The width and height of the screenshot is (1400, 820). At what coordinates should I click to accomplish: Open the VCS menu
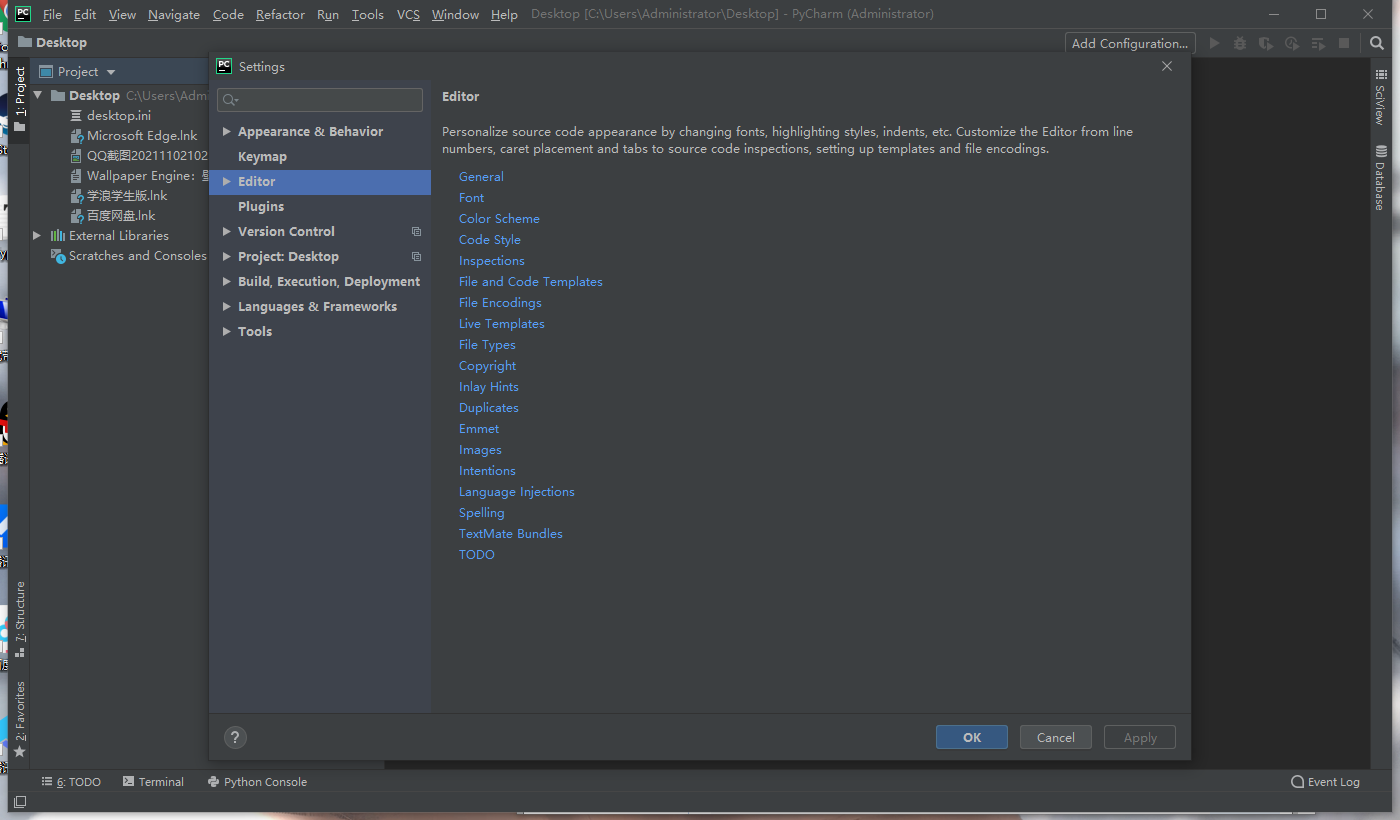click(x=408, y=14)
